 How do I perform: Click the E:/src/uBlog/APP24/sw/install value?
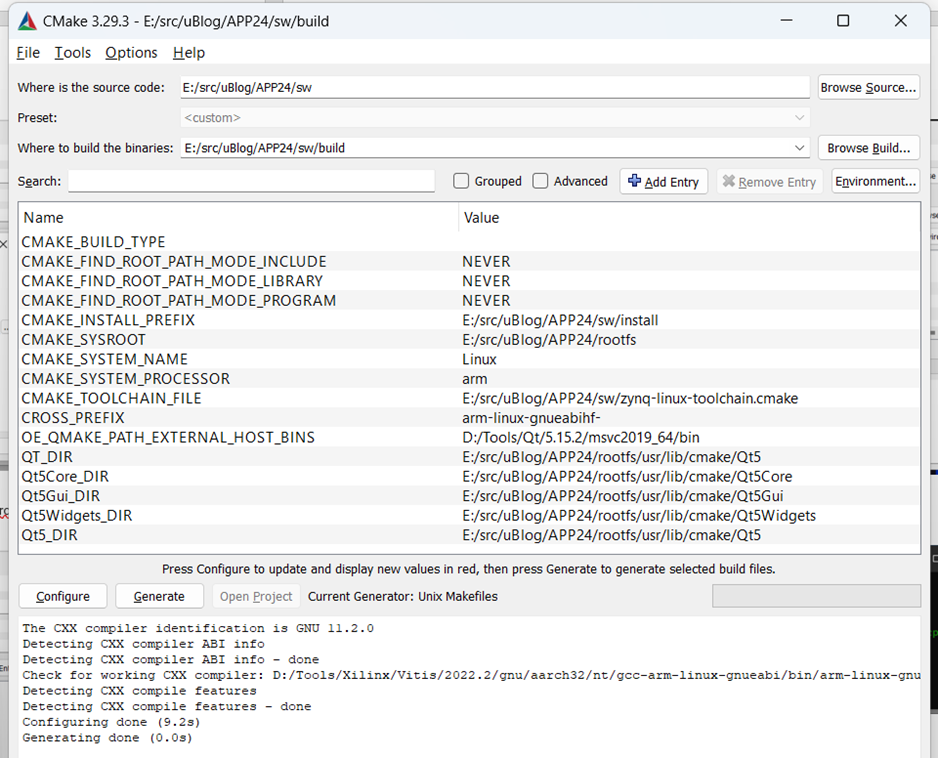click(560, 320)
